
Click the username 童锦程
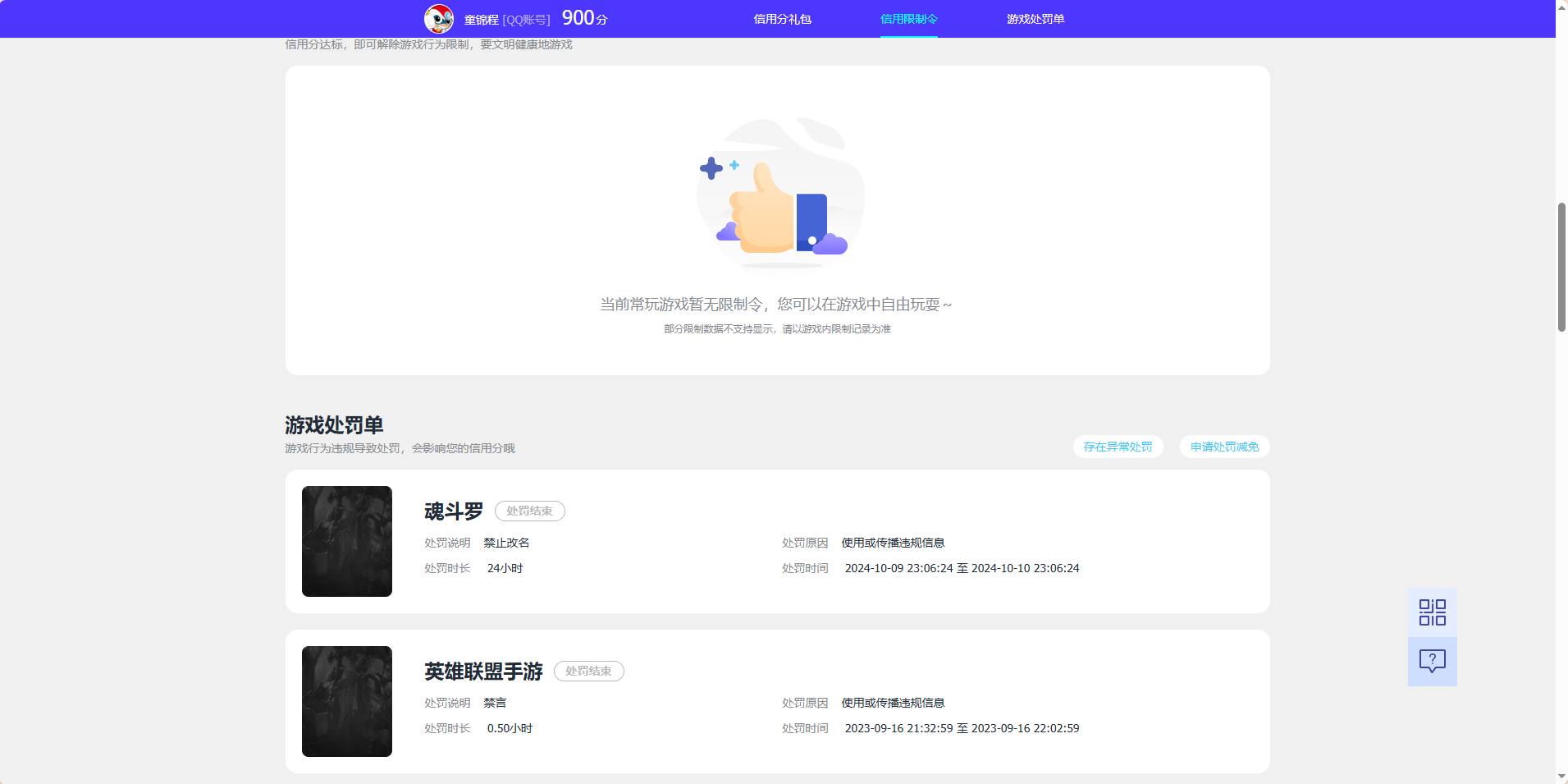481,20
